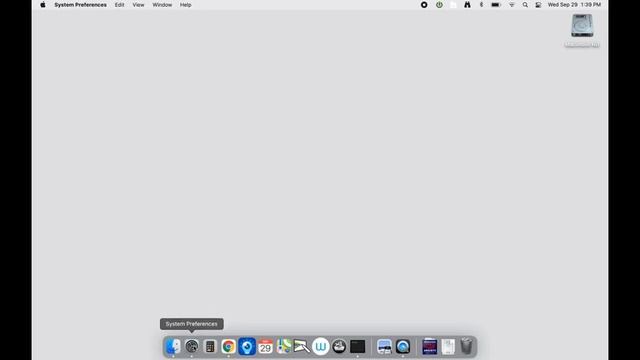Open the Wi-Fi status menu

(511, 5)
